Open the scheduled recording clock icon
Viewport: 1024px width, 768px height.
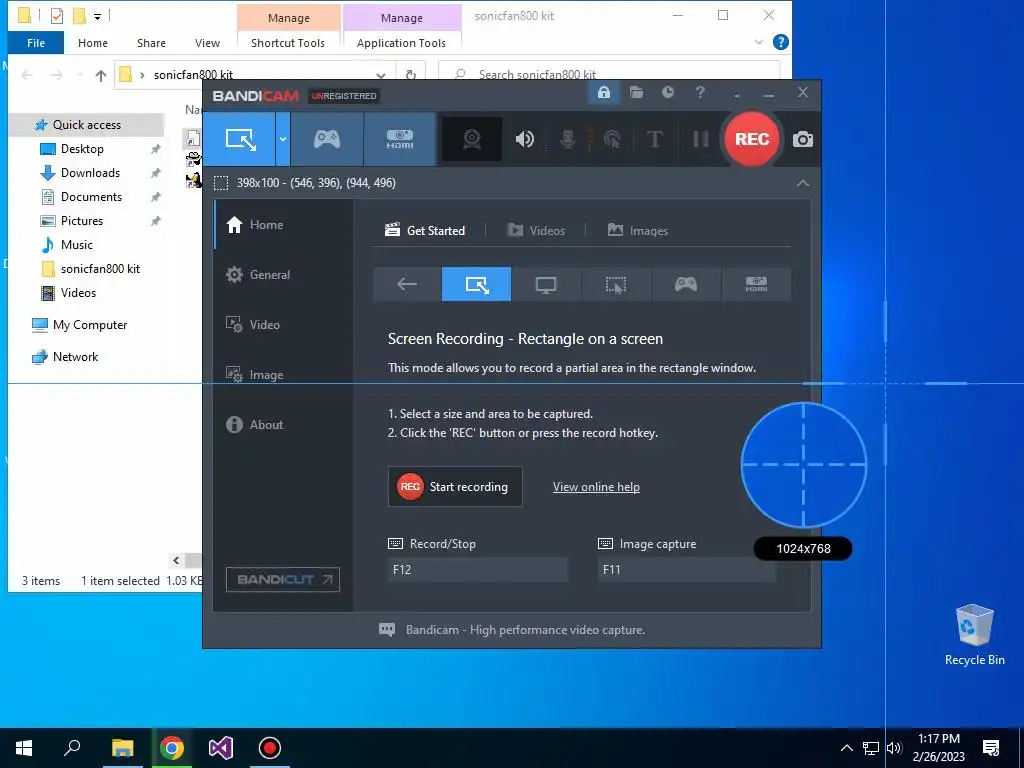[667, 92]
